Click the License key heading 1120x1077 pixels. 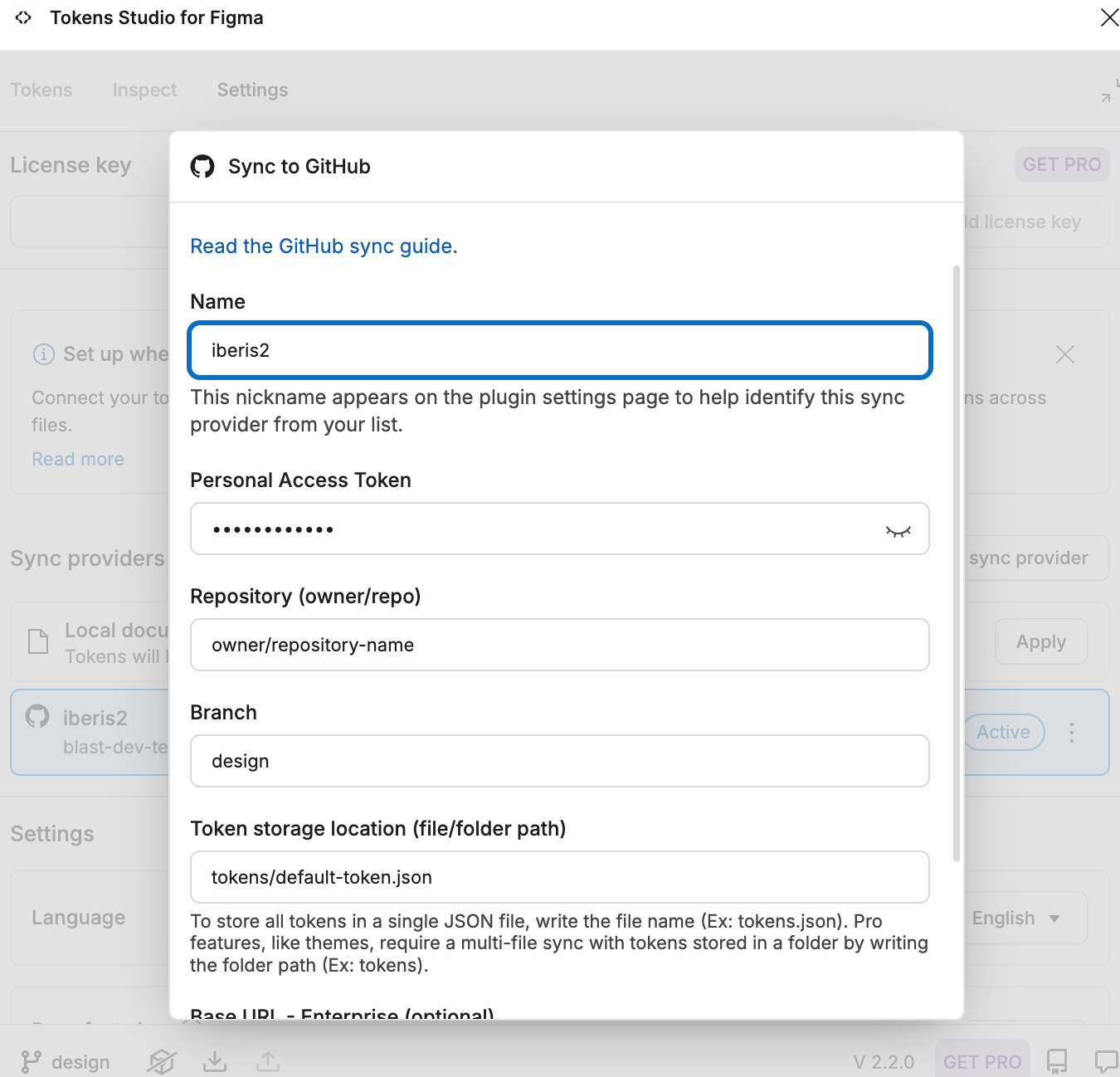71,165
